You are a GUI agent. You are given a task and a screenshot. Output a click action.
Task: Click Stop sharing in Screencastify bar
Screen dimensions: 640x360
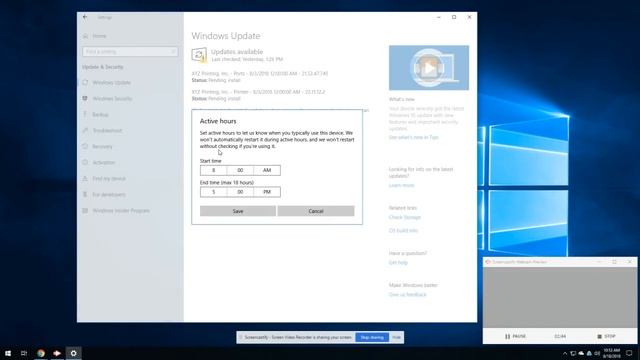point(372,337)
